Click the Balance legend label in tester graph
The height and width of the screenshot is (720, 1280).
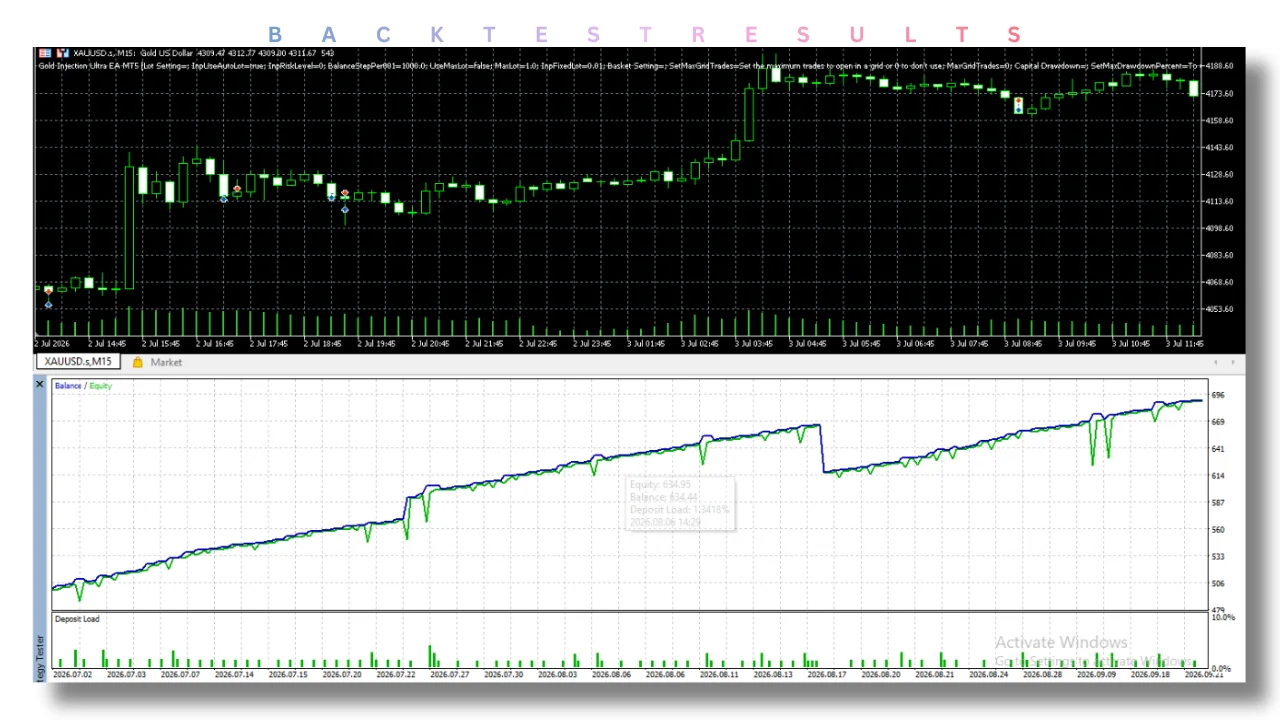[x=68, y=386]
